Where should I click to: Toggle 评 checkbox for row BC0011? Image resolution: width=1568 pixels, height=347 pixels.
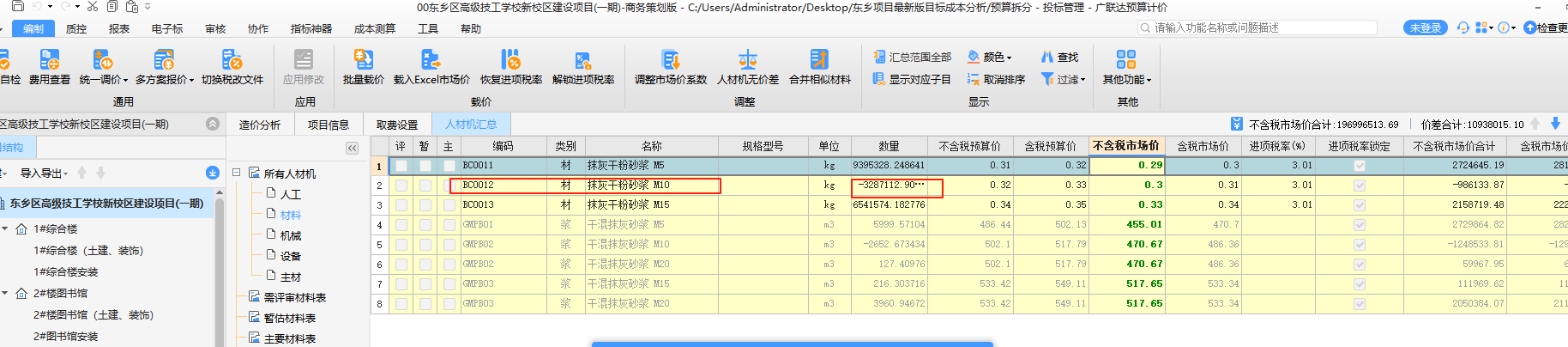pyautogui.click(x=401, y=165)
